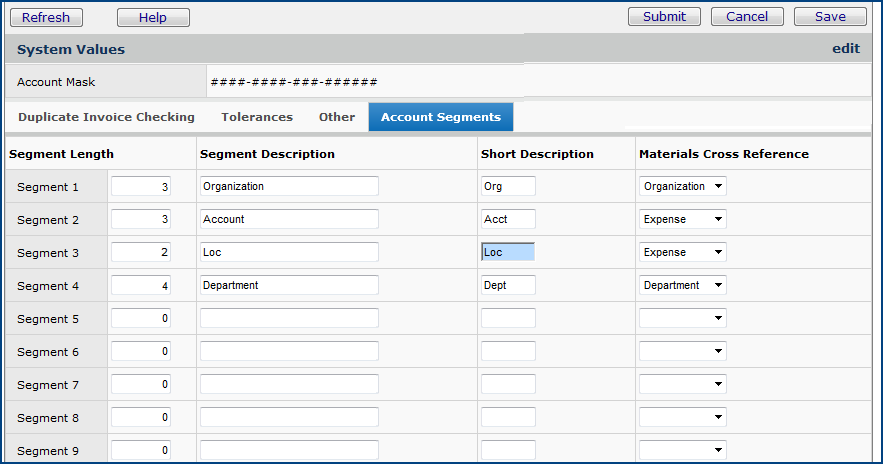
Task: Open the Help page
Action: (x=153, y=17)
